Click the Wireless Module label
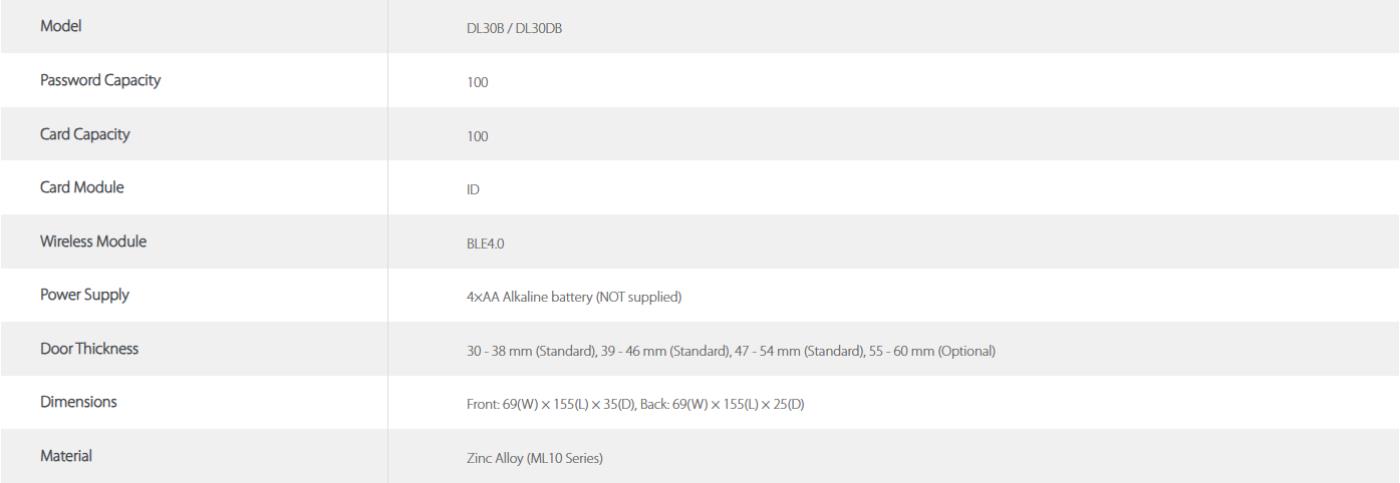Screen dimensions: 1400x483 tap(94, 241)
